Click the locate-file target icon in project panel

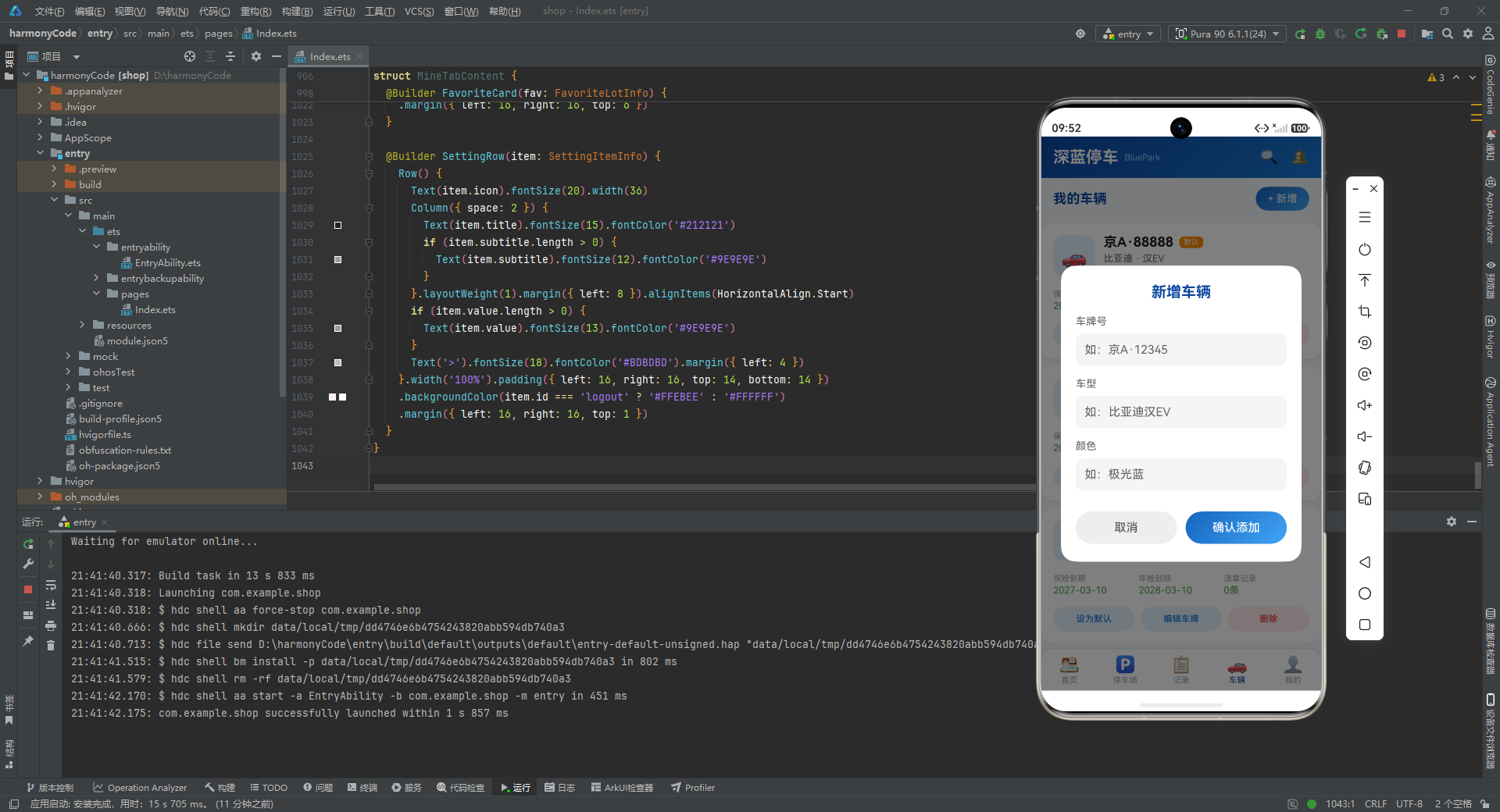click(190, 56)
